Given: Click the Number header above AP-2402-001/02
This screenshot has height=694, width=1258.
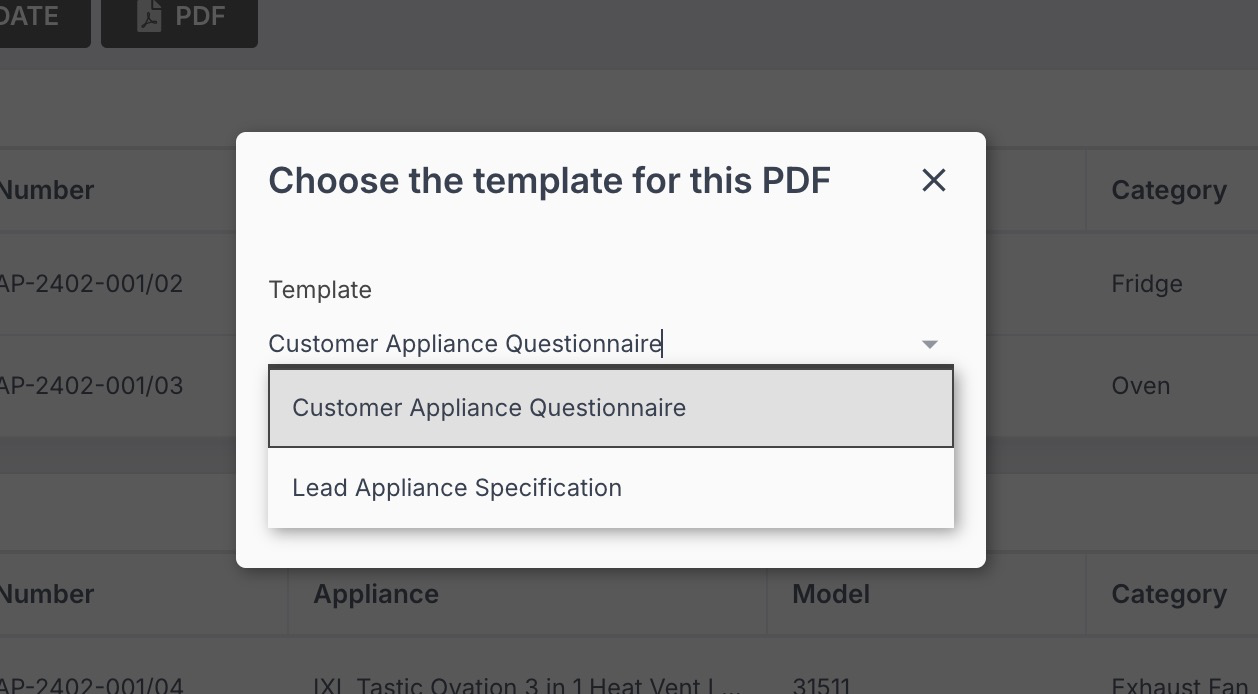Looking at the screenshot, I should (x=47, y=190).
